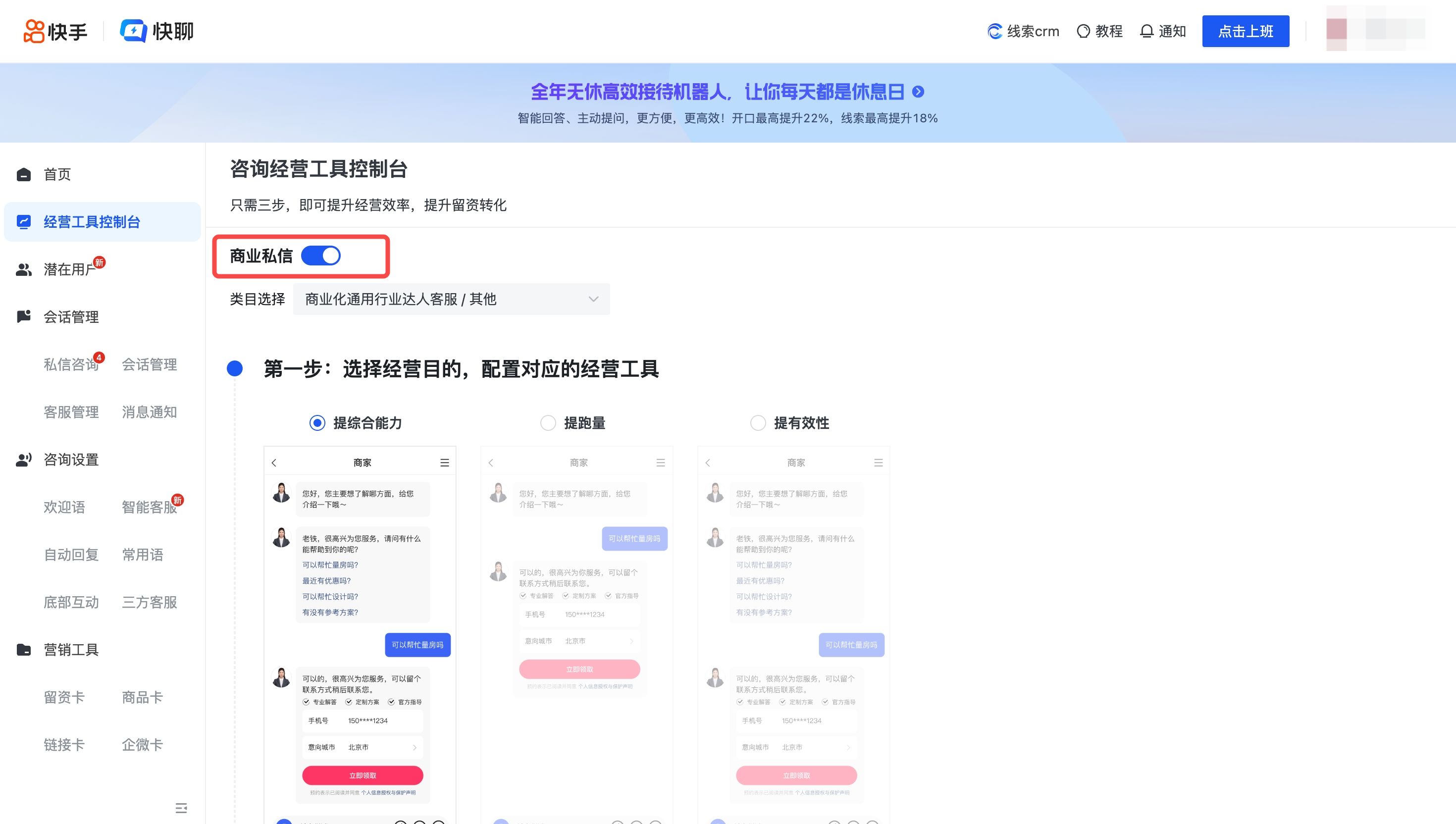Toggle off the 商业私信 switch
This screenshot has height=824, width=1456.
pos(321,255)
